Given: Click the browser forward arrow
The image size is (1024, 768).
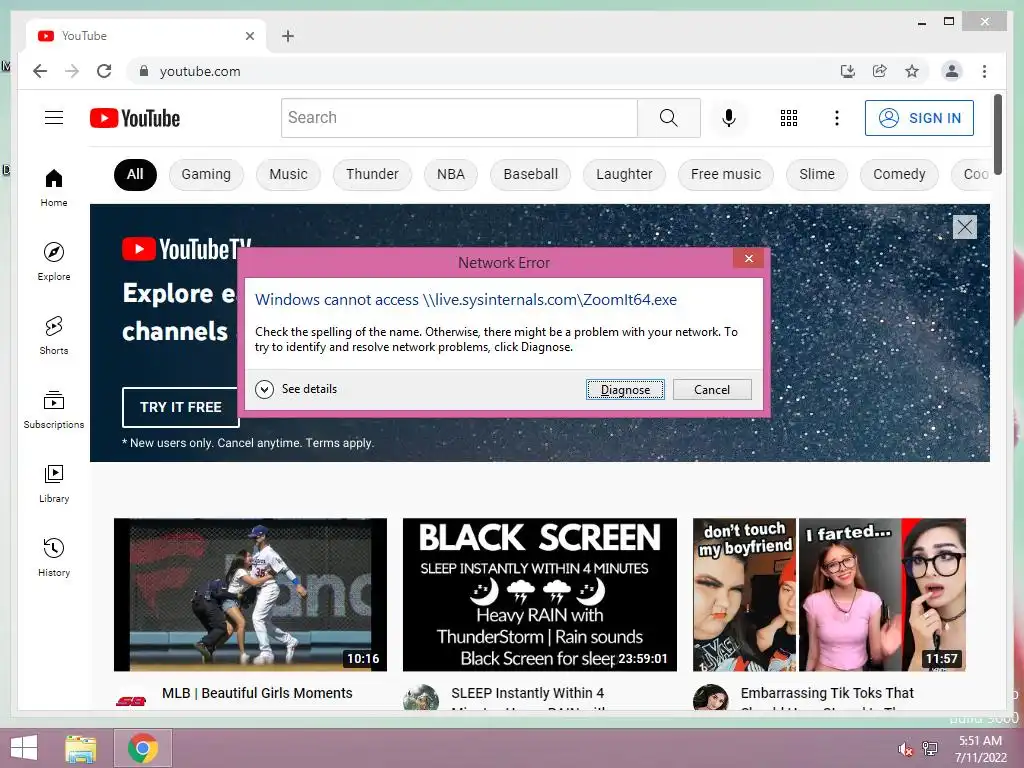Looking at the screenshot, I should click(72, 71).
